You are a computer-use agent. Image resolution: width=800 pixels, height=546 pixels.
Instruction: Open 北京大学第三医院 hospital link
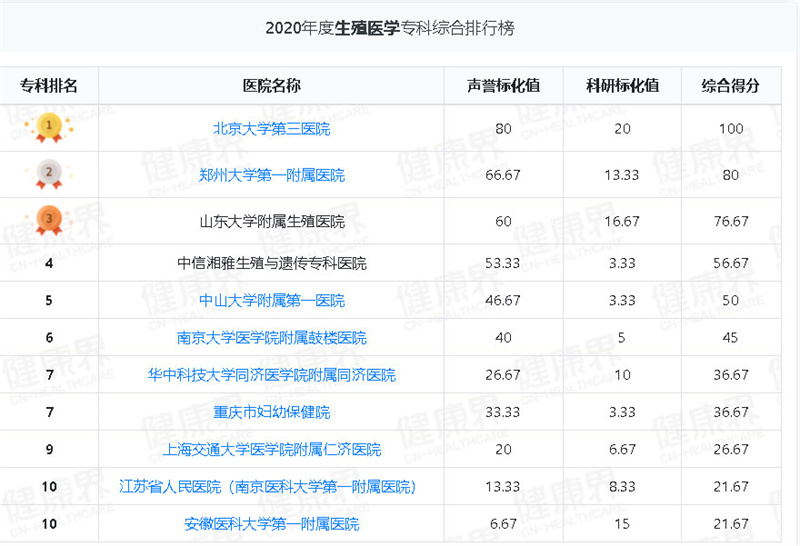tap(272, 128)
